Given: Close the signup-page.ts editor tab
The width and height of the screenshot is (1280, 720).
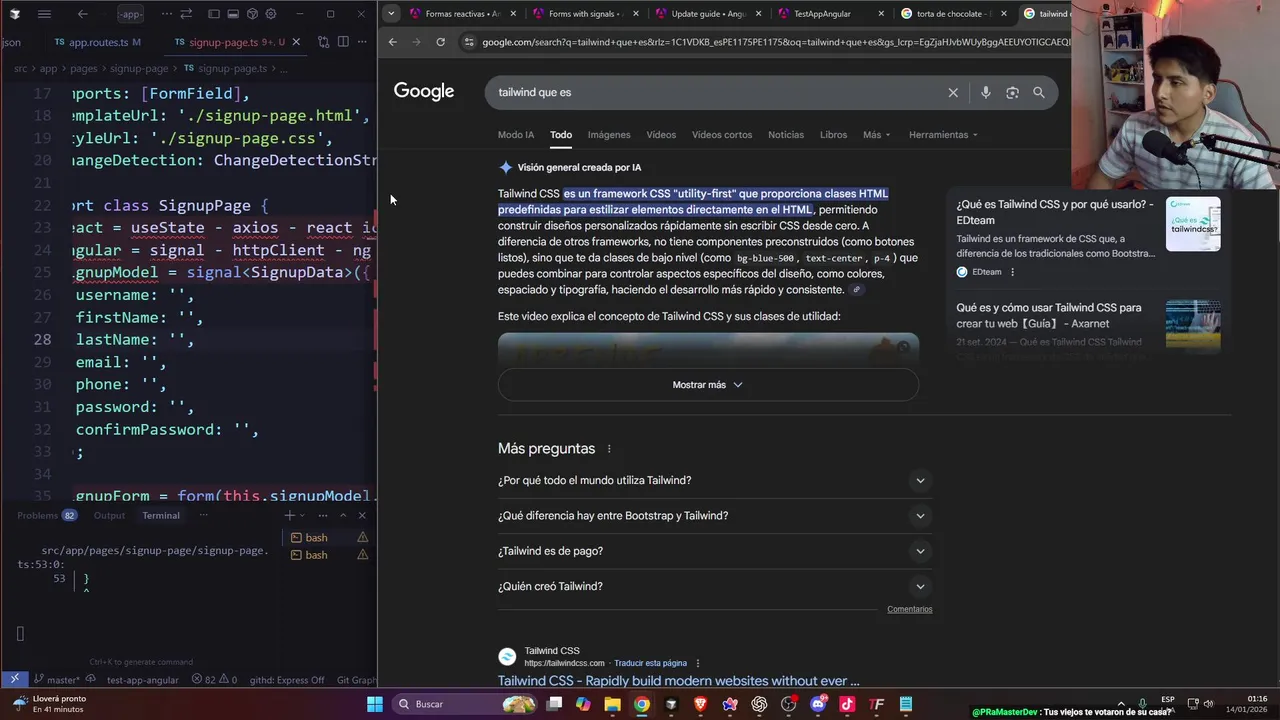Looking at the screenshot, I should (297, 42).
